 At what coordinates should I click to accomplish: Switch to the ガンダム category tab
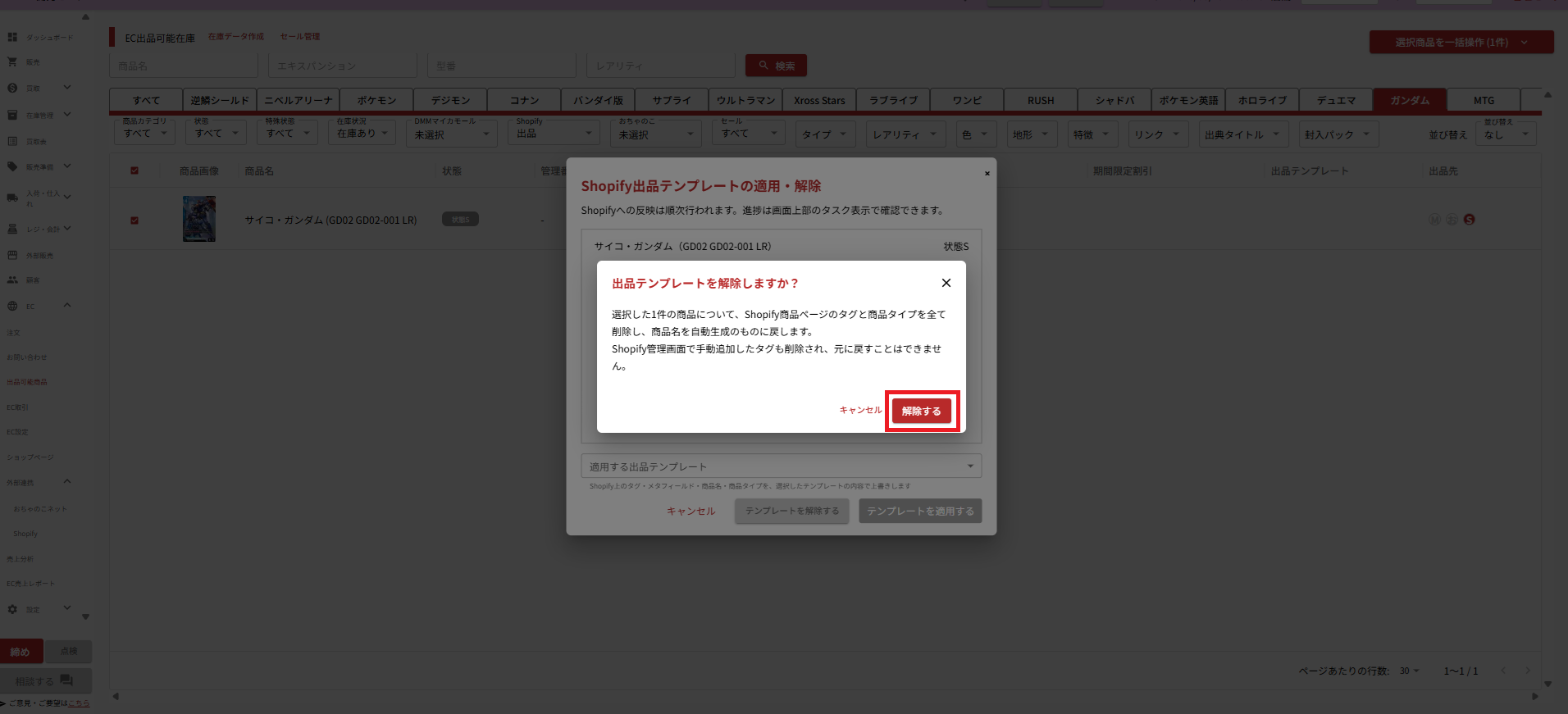coord(1410,100)
